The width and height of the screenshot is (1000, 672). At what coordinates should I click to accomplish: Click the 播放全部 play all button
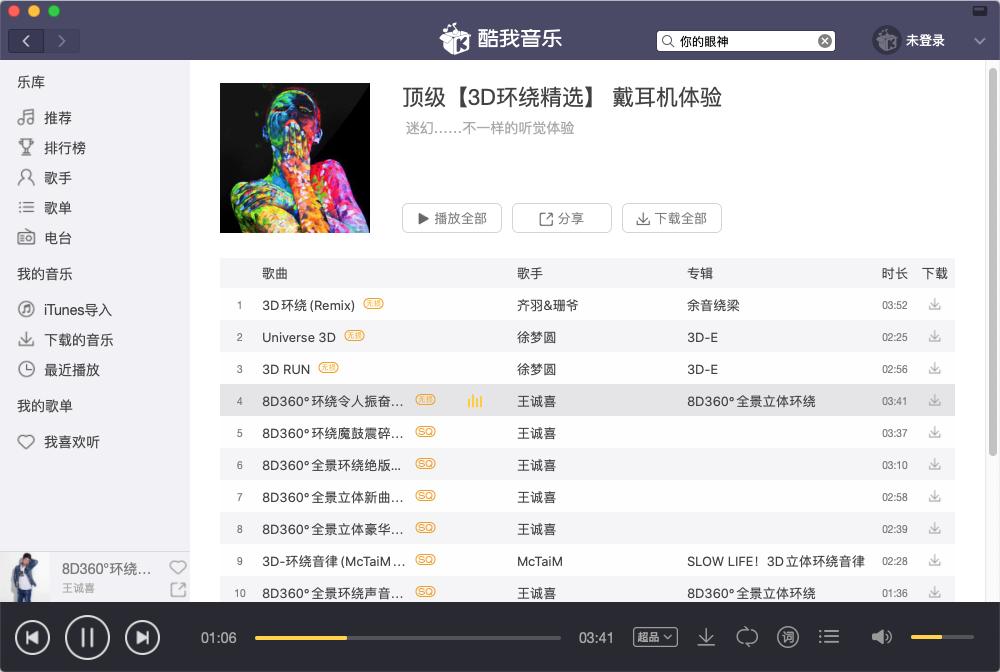click(451, 218)
